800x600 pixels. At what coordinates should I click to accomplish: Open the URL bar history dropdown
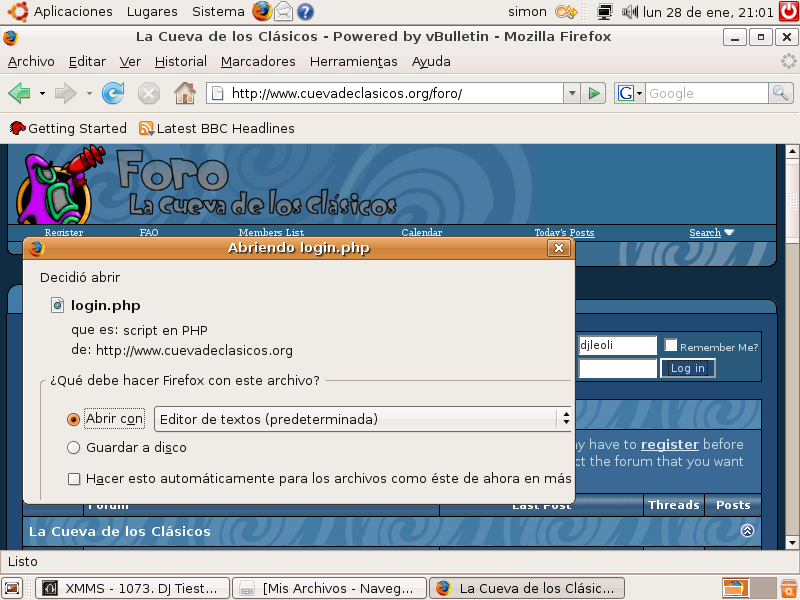[572, 93]
